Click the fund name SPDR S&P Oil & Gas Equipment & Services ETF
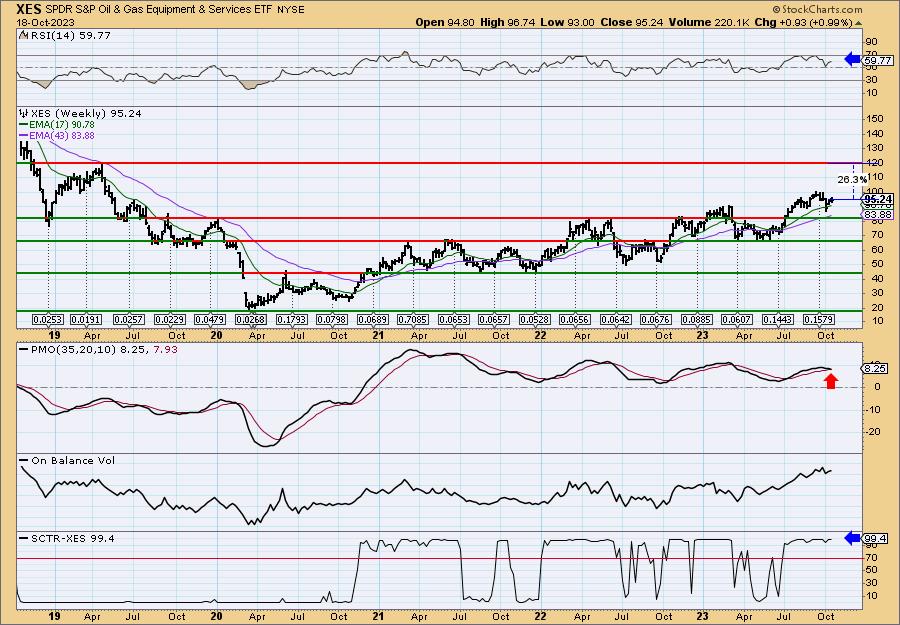This screenshot has width=900, height=625. click(x=156, y=9)
